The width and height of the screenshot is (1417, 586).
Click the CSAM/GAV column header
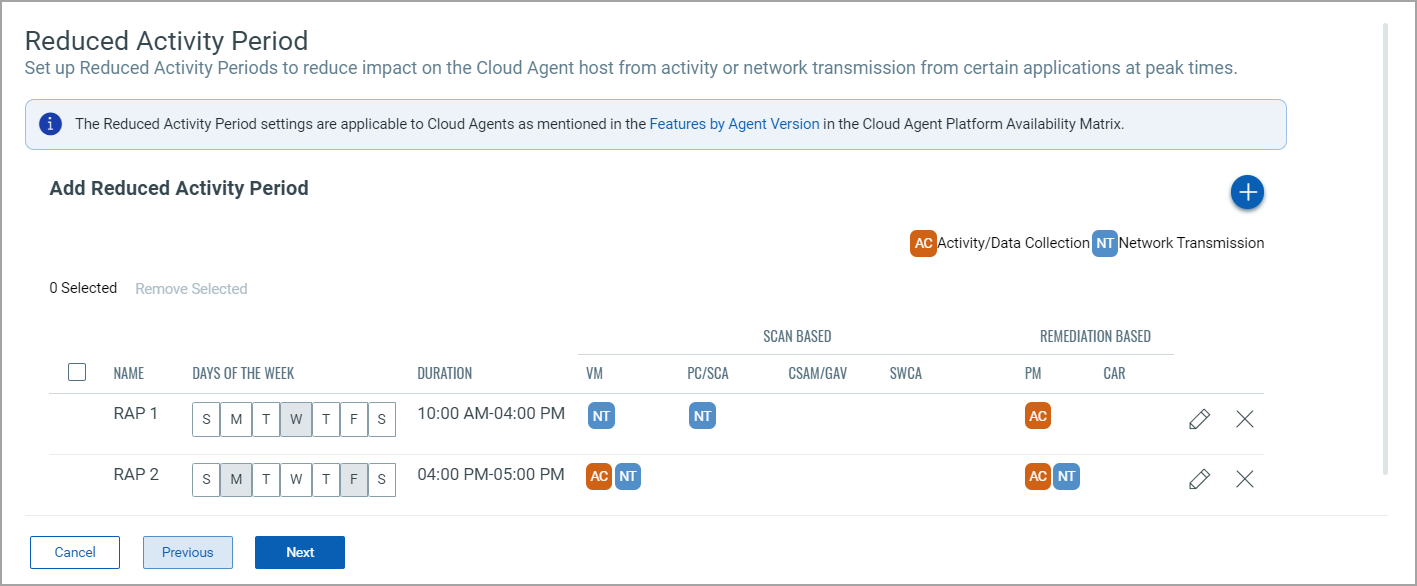[817, 374]
